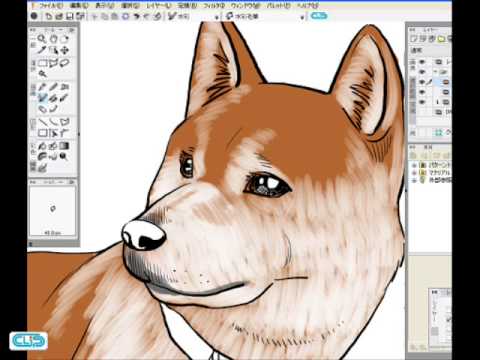Select the Rotate canvas tool
Screen dimensions: 480x360
(x=65, y=39)
